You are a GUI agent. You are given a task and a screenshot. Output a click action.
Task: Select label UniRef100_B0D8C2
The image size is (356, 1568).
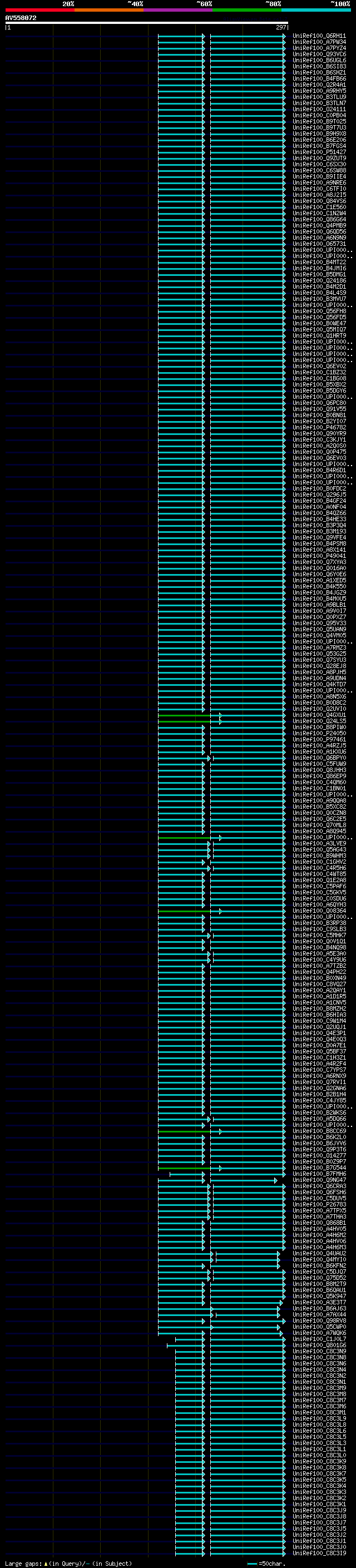[x=319, y=703]
